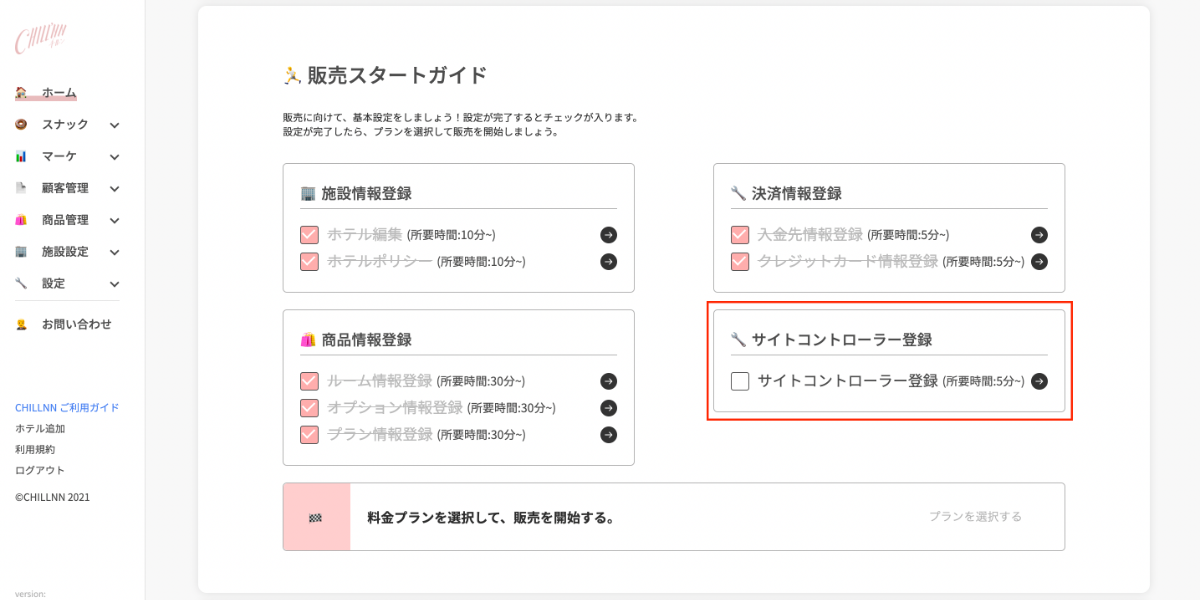The height and width of the screenshot is (600, 1200).
Task: Click arrow icon beside プラン情報登録
Action: tap(608, 435)
